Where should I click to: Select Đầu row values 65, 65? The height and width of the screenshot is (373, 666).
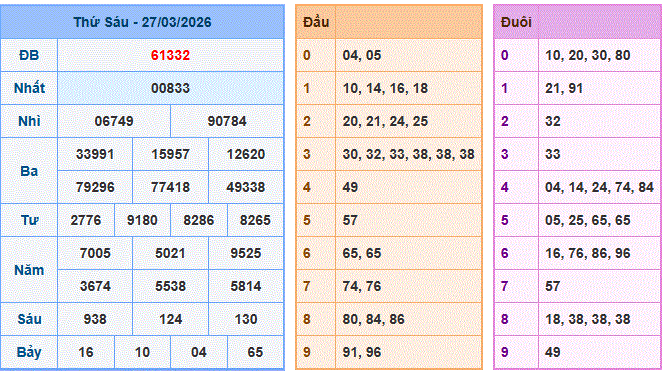362,253
